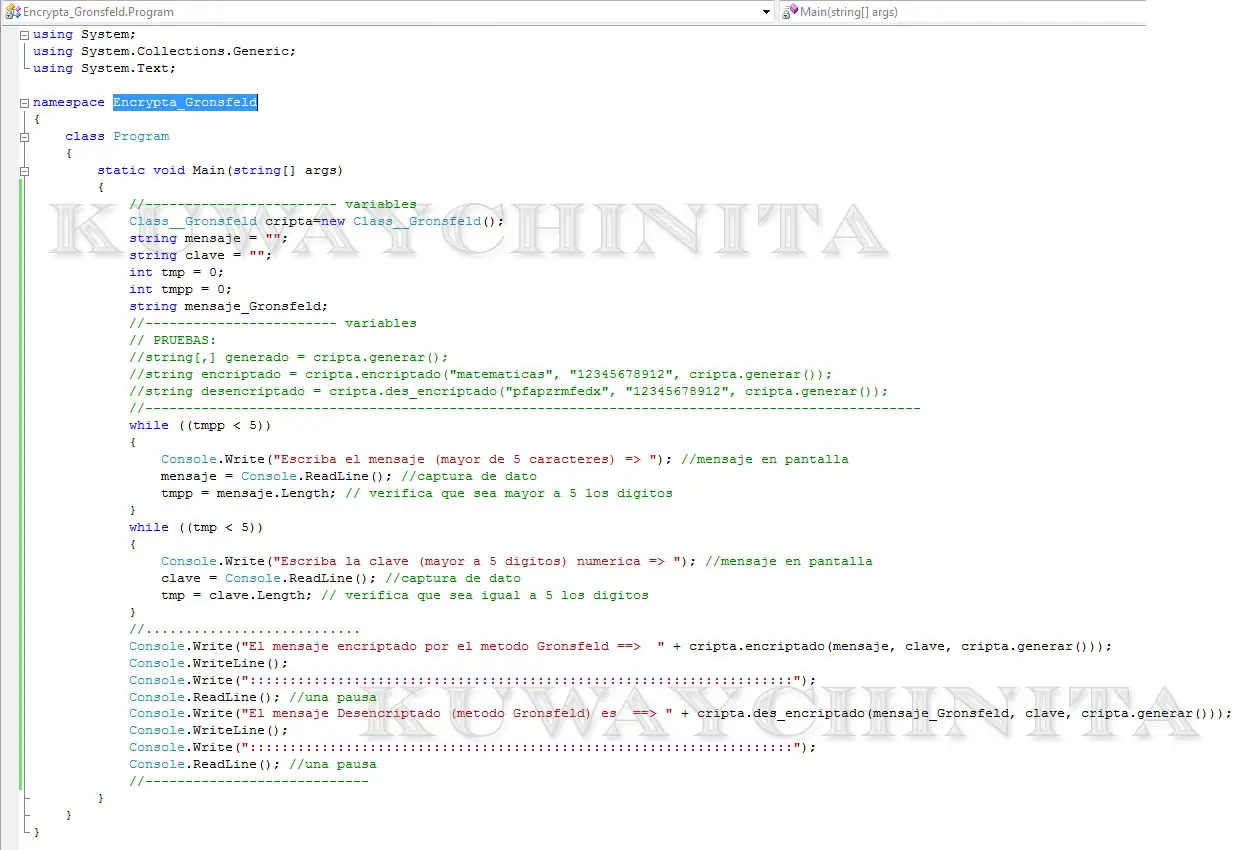1239x850 pixels.
Task: Click the 'using System;' line
Action: point(85,35)
